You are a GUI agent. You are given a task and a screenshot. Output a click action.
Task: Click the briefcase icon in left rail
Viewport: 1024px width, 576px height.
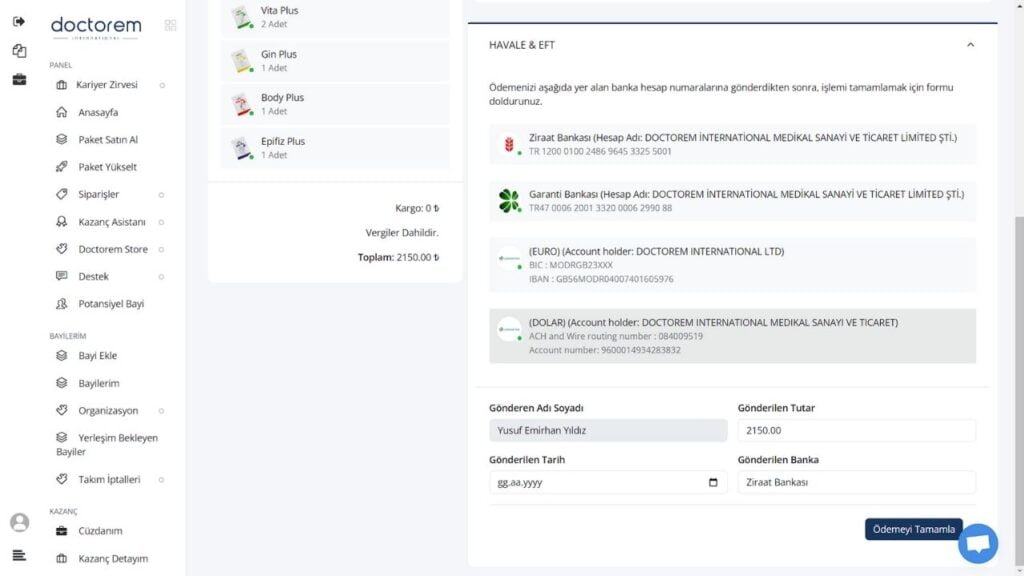click(x=19, y=79)
